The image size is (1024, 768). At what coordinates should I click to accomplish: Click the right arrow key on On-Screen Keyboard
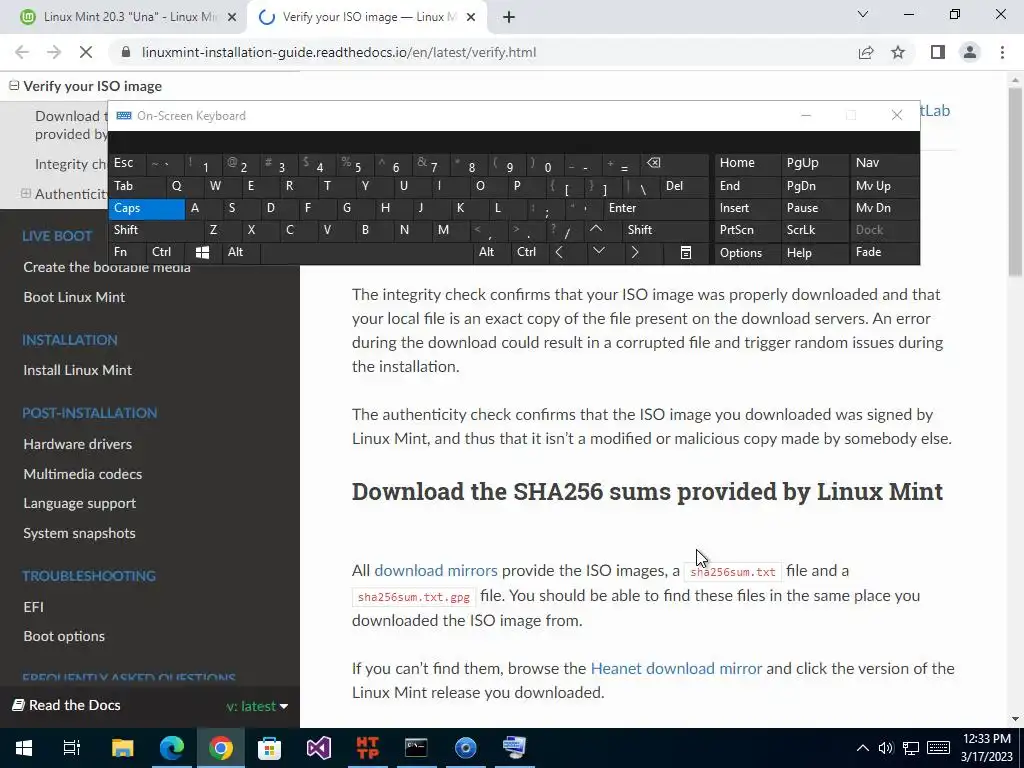(x=635, y=252)
